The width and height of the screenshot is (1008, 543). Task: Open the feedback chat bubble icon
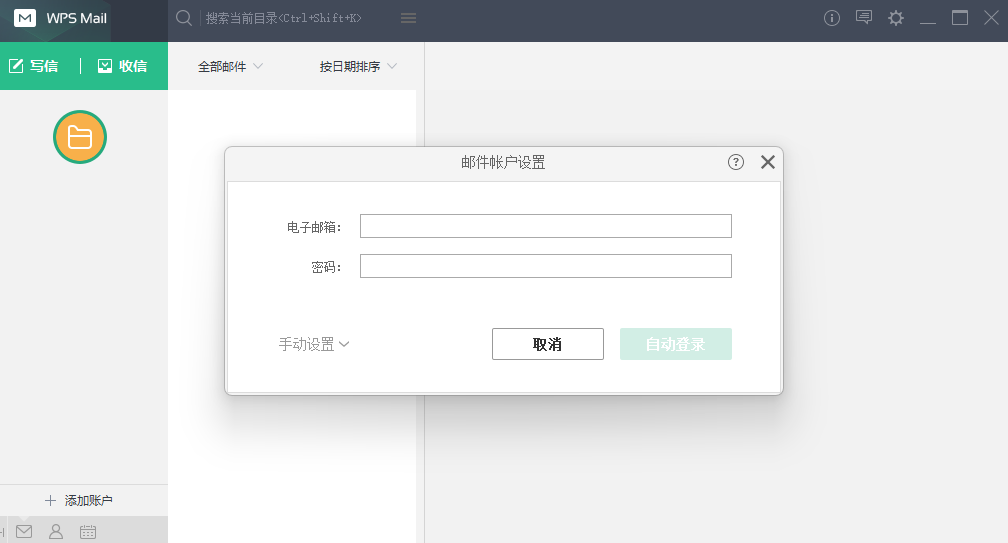[864, 18]
